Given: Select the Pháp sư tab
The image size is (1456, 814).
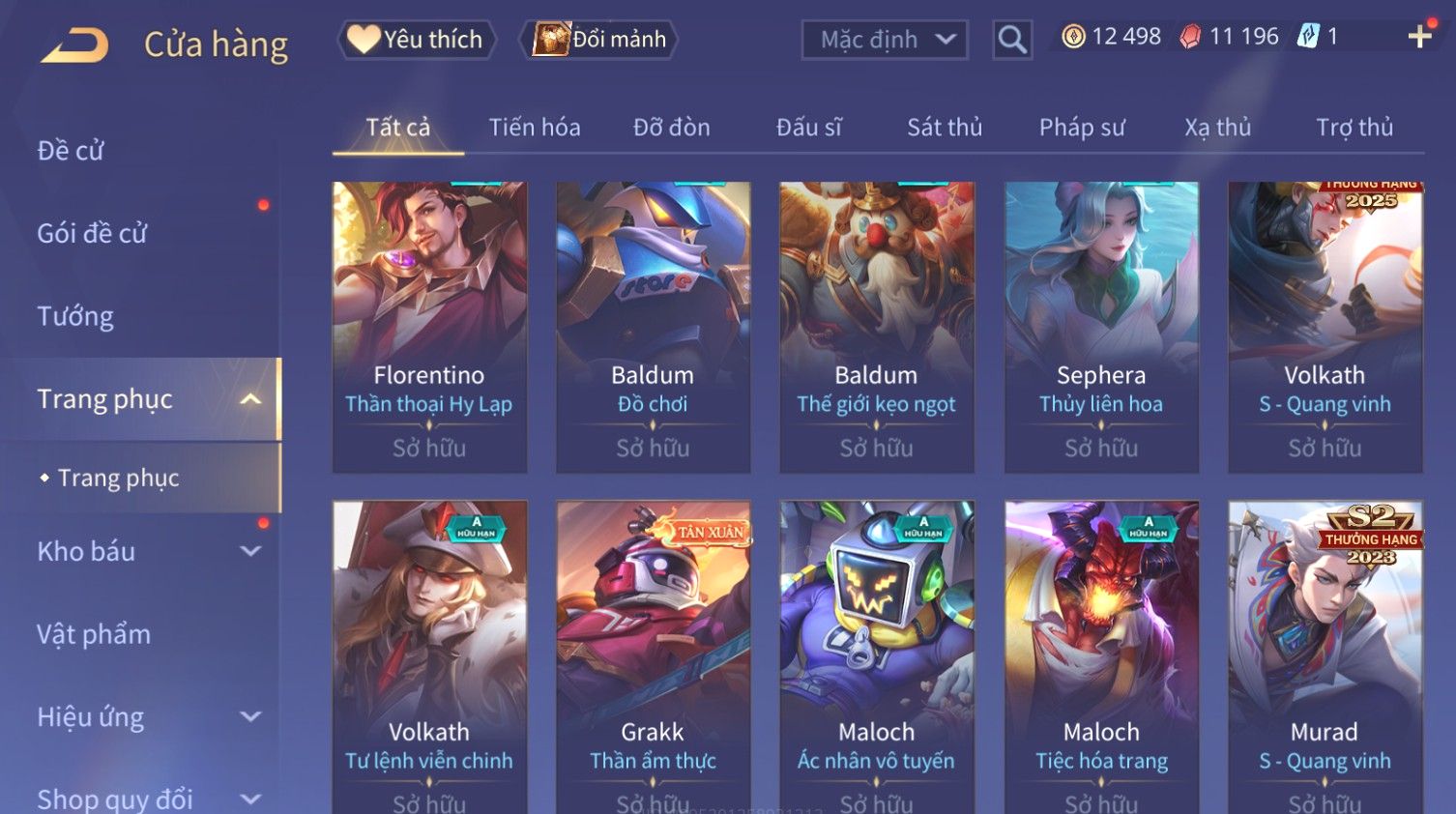Looking at the screenshot, I should click(1082, 128).
